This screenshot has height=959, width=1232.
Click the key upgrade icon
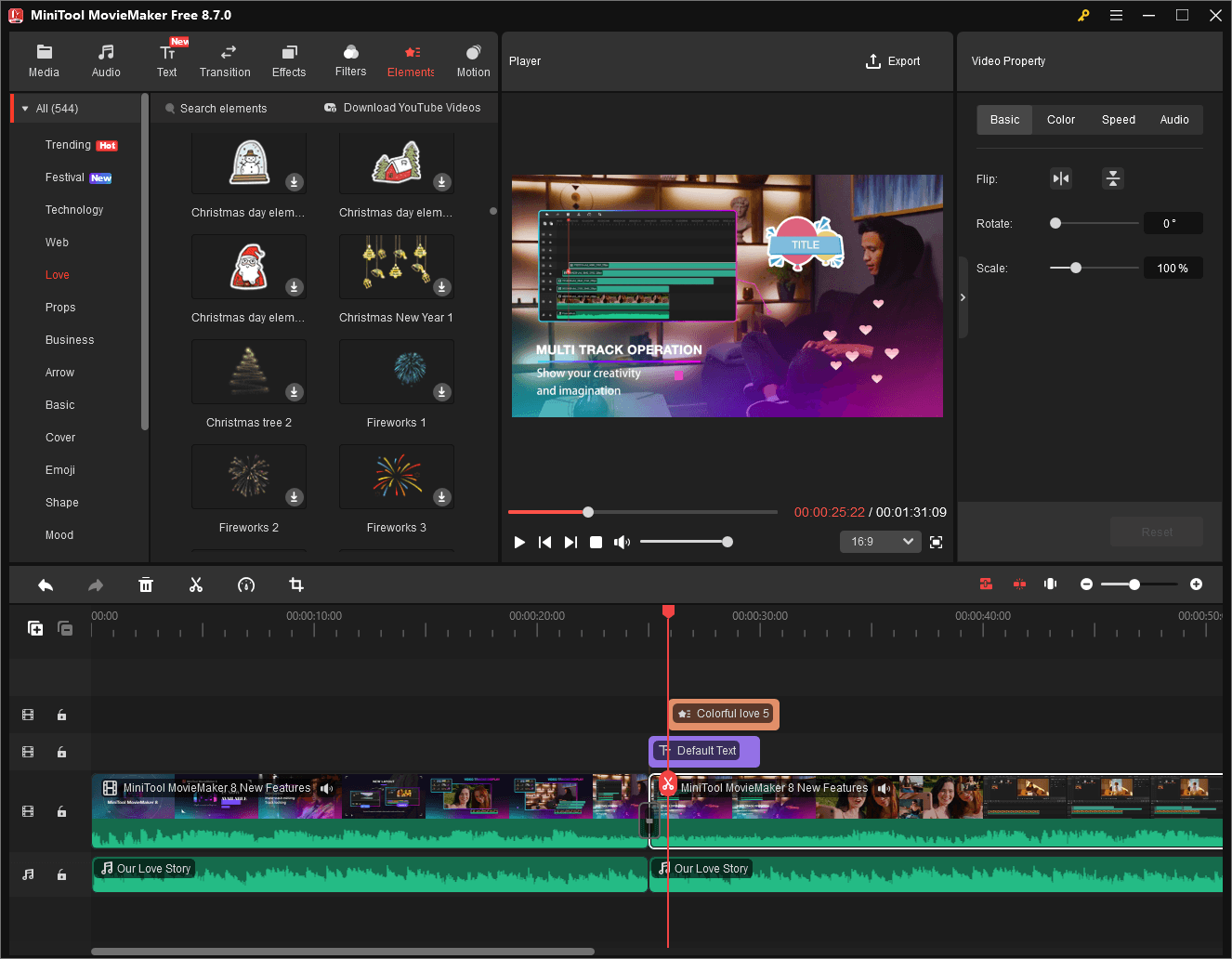point(1083,15)
